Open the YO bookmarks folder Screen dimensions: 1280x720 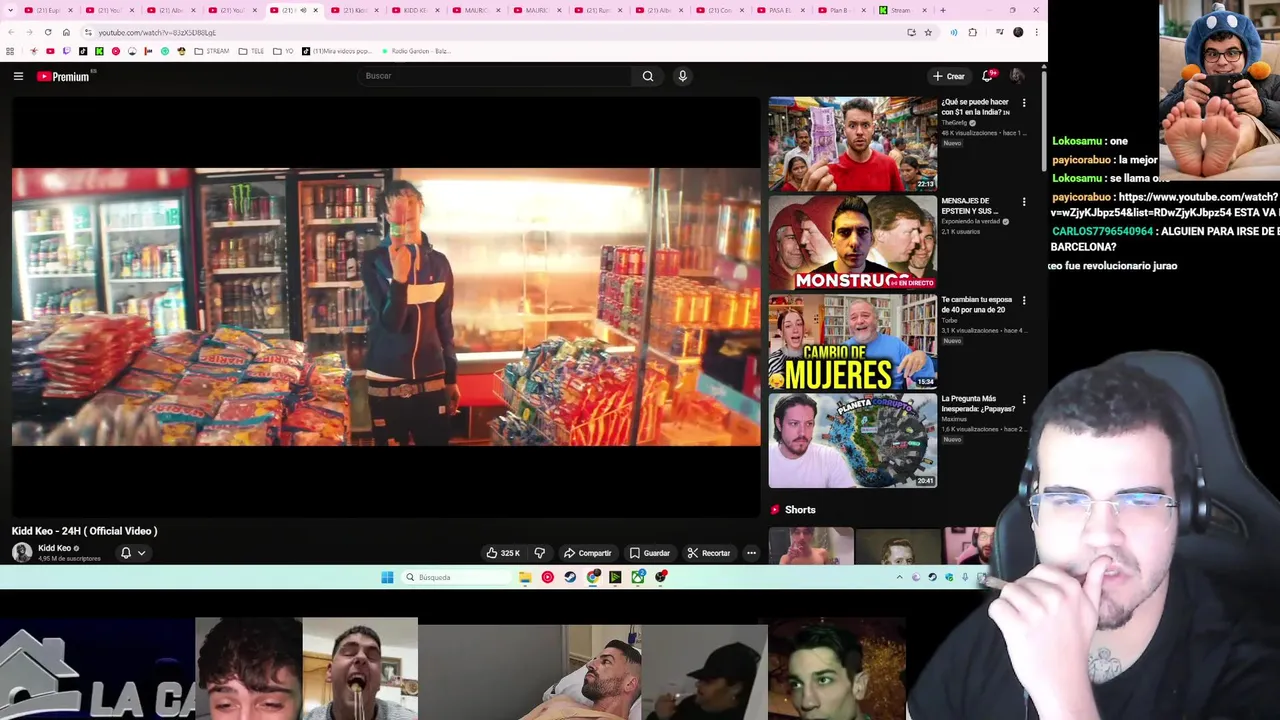pos(283,51)
